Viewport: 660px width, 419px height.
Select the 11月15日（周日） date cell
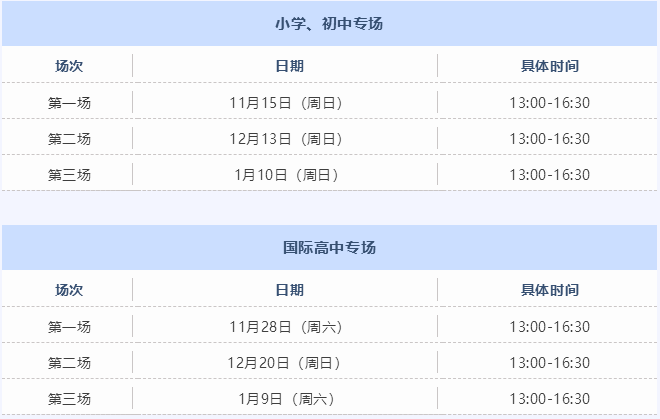click(285, 102)
